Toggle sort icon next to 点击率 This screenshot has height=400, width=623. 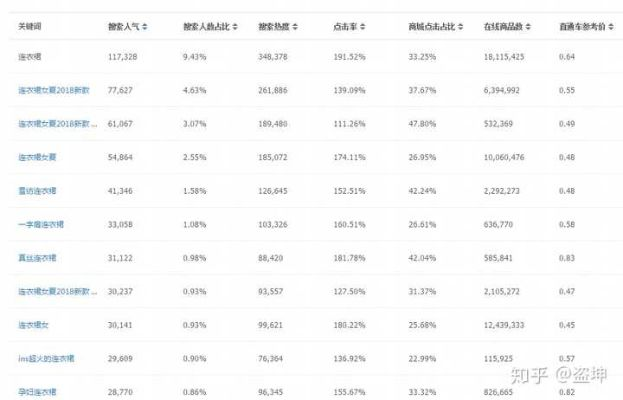point(363,26)
